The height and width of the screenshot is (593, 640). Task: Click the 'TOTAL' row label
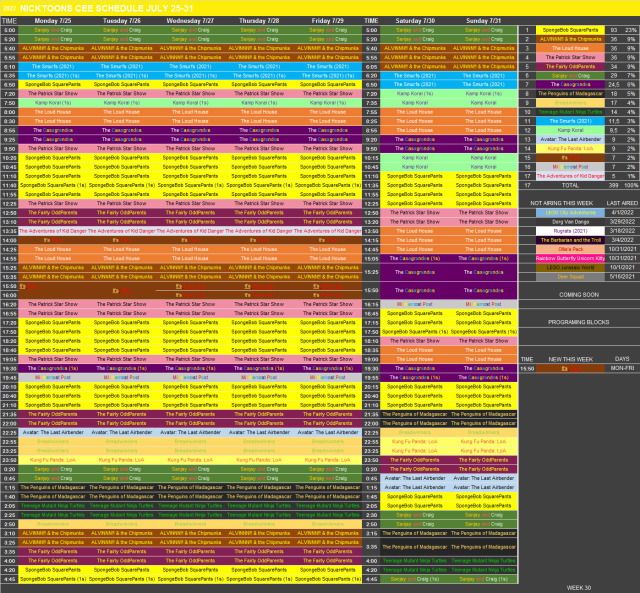pyautogui.click(x=570, y=185)
